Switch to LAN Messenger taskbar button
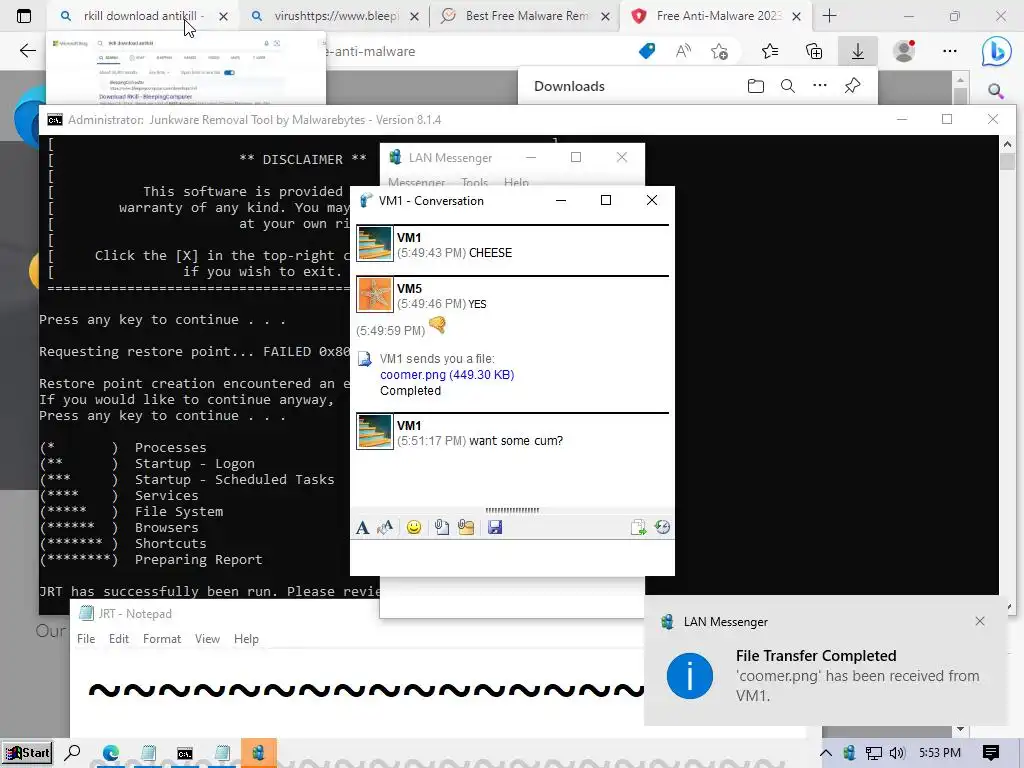The image size is (1024, 768). click(x=259, y=753)
